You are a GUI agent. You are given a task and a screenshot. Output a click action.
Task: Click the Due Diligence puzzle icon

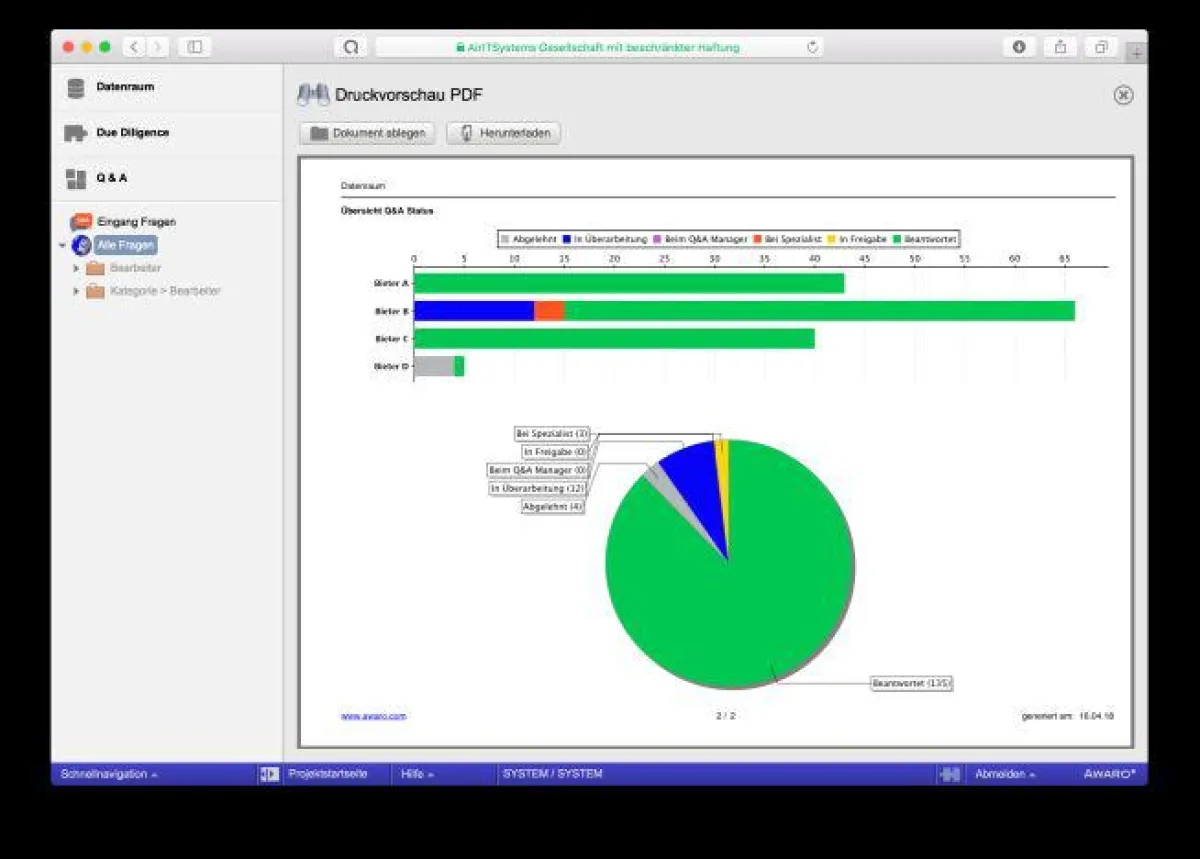[76, 133]
